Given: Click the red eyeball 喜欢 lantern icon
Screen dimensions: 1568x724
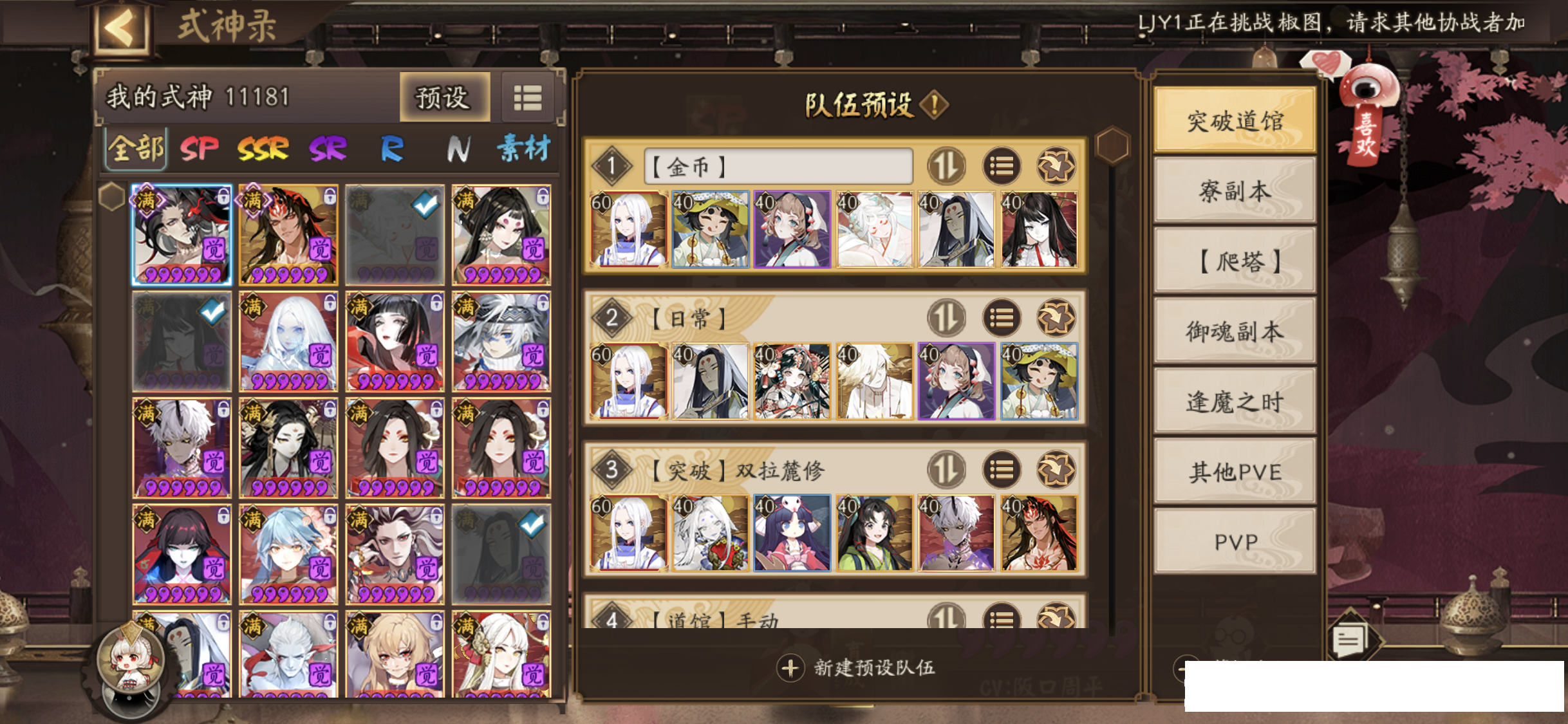Looking at the screenshot, I should pyautogui.click(x=1367, y=109).
